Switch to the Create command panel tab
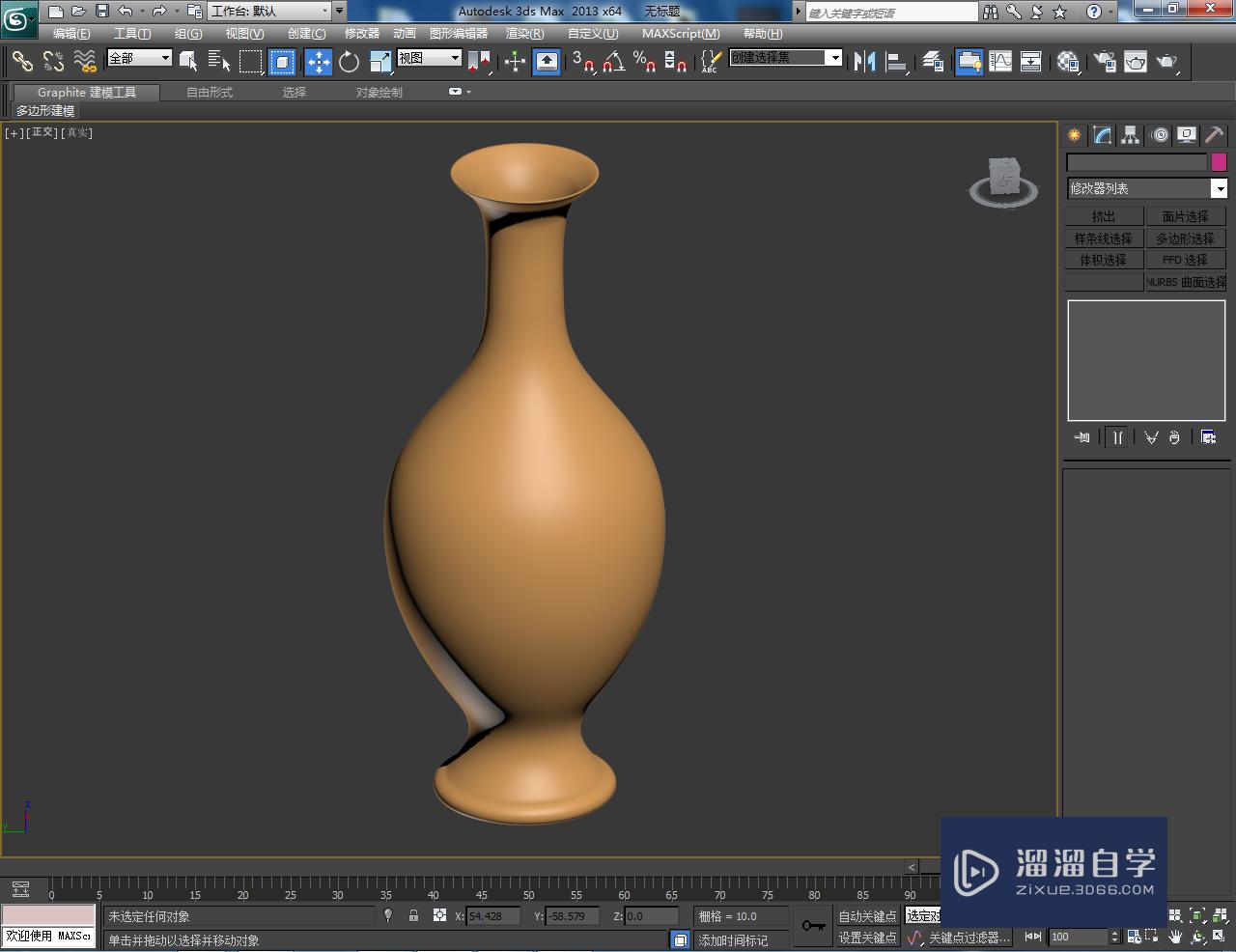 [1074, 135]
